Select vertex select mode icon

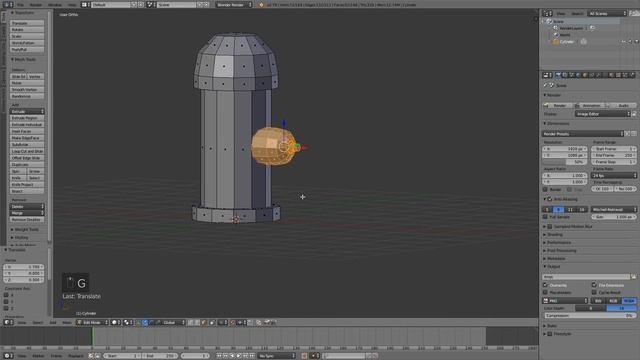click(190, 322)
